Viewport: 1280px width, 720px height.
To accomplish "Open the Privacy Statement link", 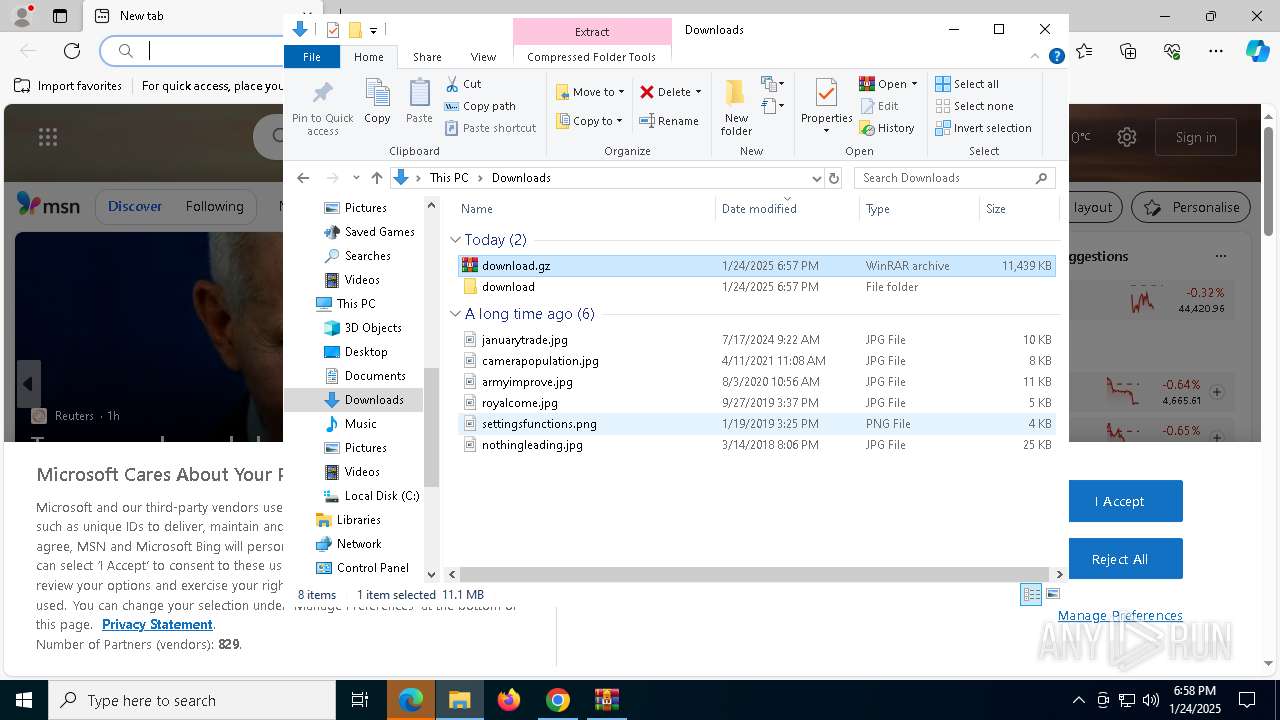I will [x=157, y=625].
